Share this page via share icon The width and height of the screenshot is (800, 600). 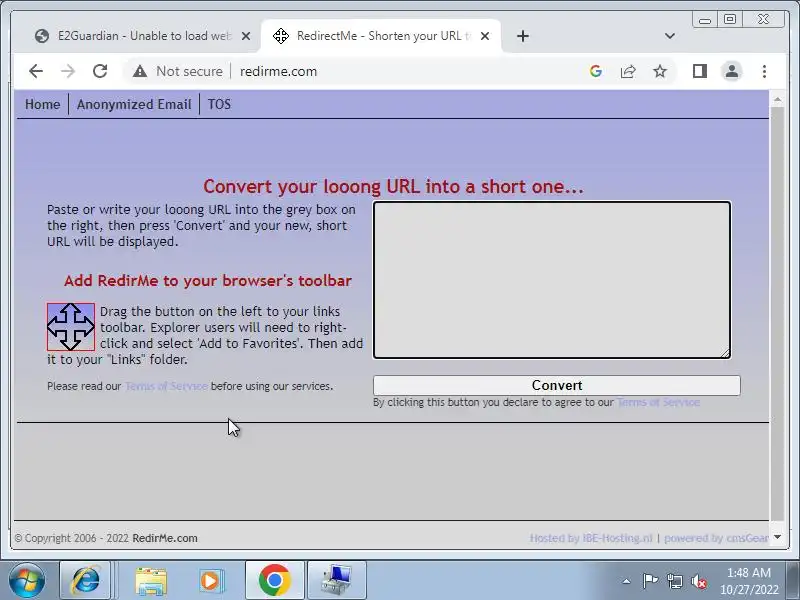628,71
